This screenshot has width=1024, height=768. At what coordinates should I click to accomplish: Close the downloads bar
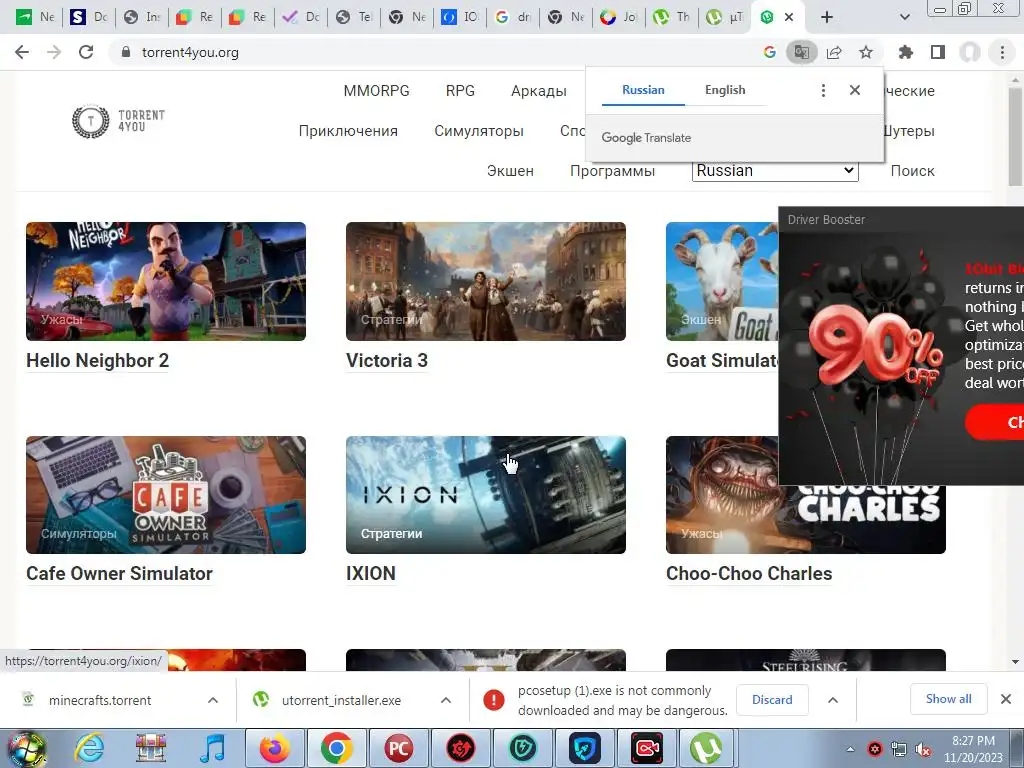[x=1006, y=699]
